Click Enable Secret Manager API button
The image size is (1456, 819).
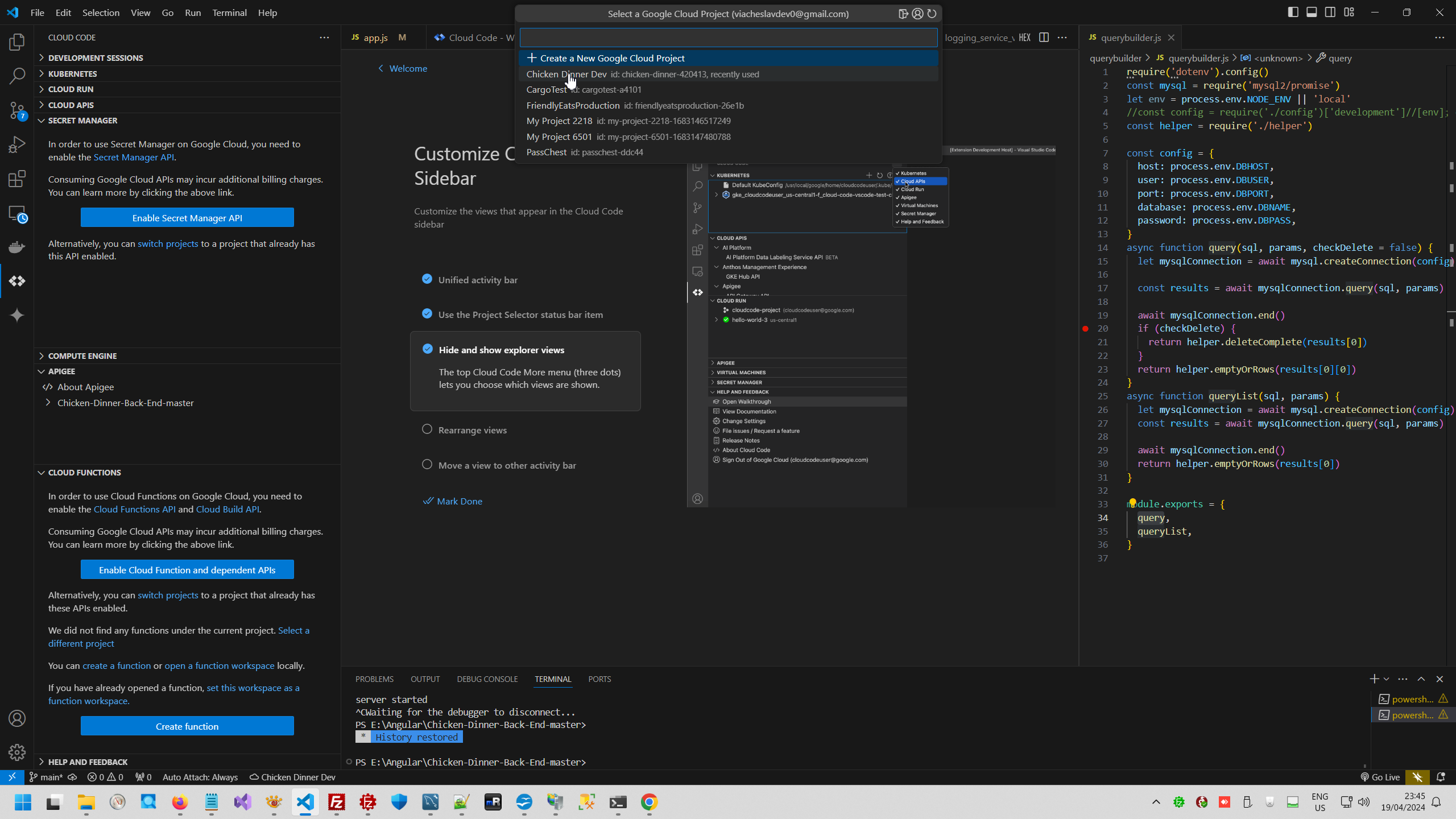(x=187, y=218)
